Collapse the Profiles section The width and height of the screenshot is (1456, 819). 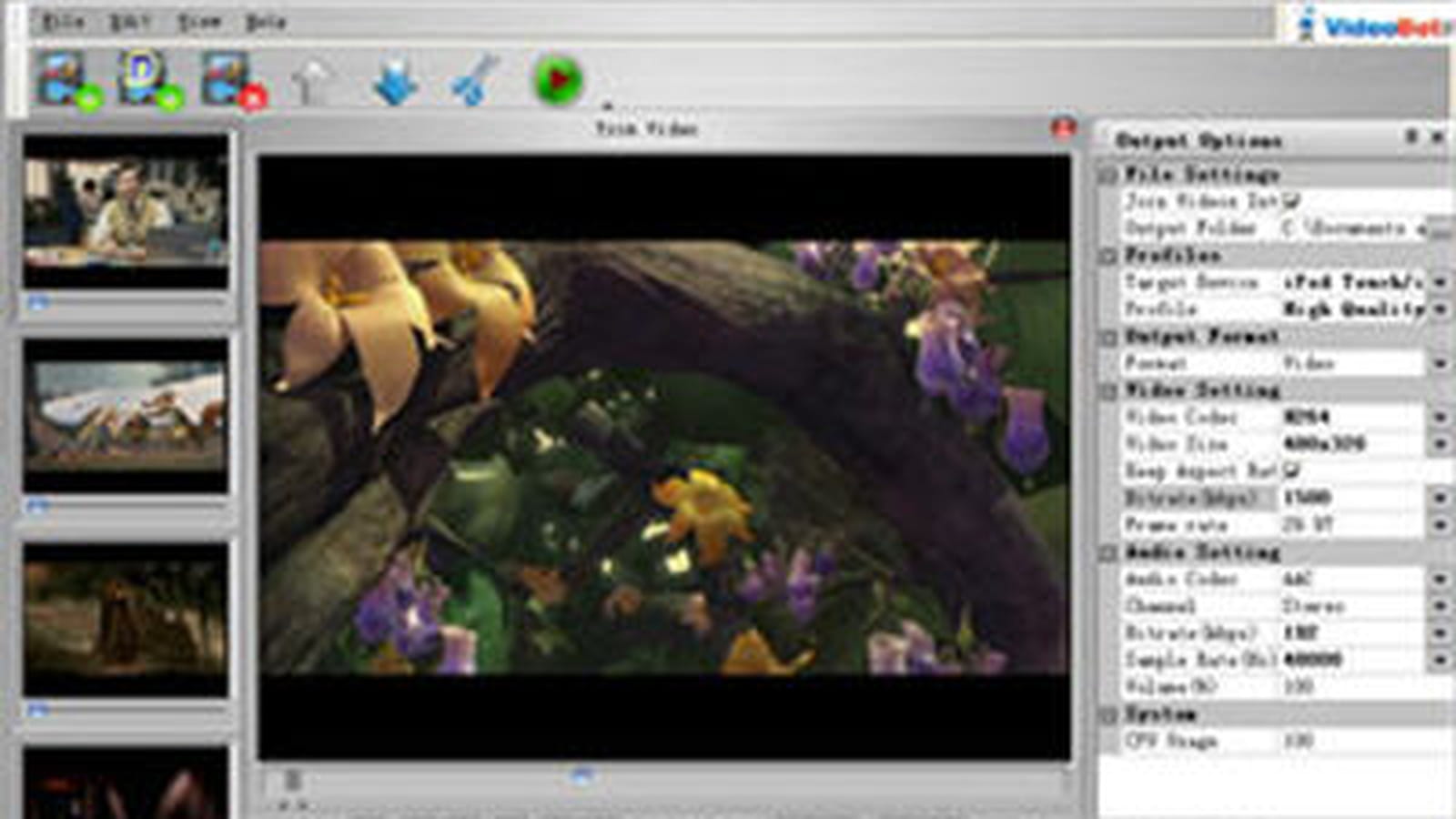pyautogui.click(x=1108, y=256)
